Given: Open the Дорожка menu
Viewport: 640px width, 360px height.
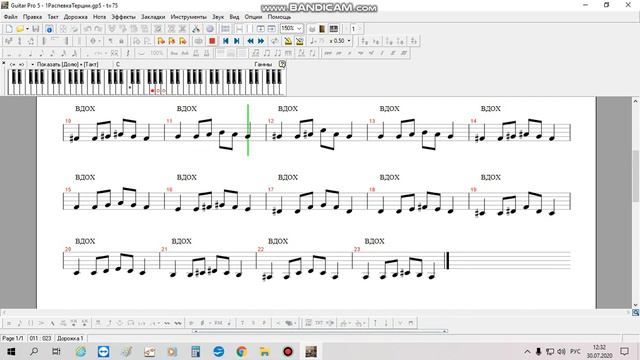Looking at the screenshot, I should pos(76,17).
